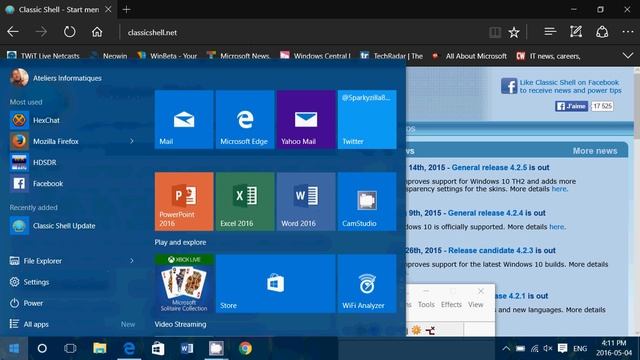
Task: Launch Word 2016 tile
Action: tap(306, 202)
